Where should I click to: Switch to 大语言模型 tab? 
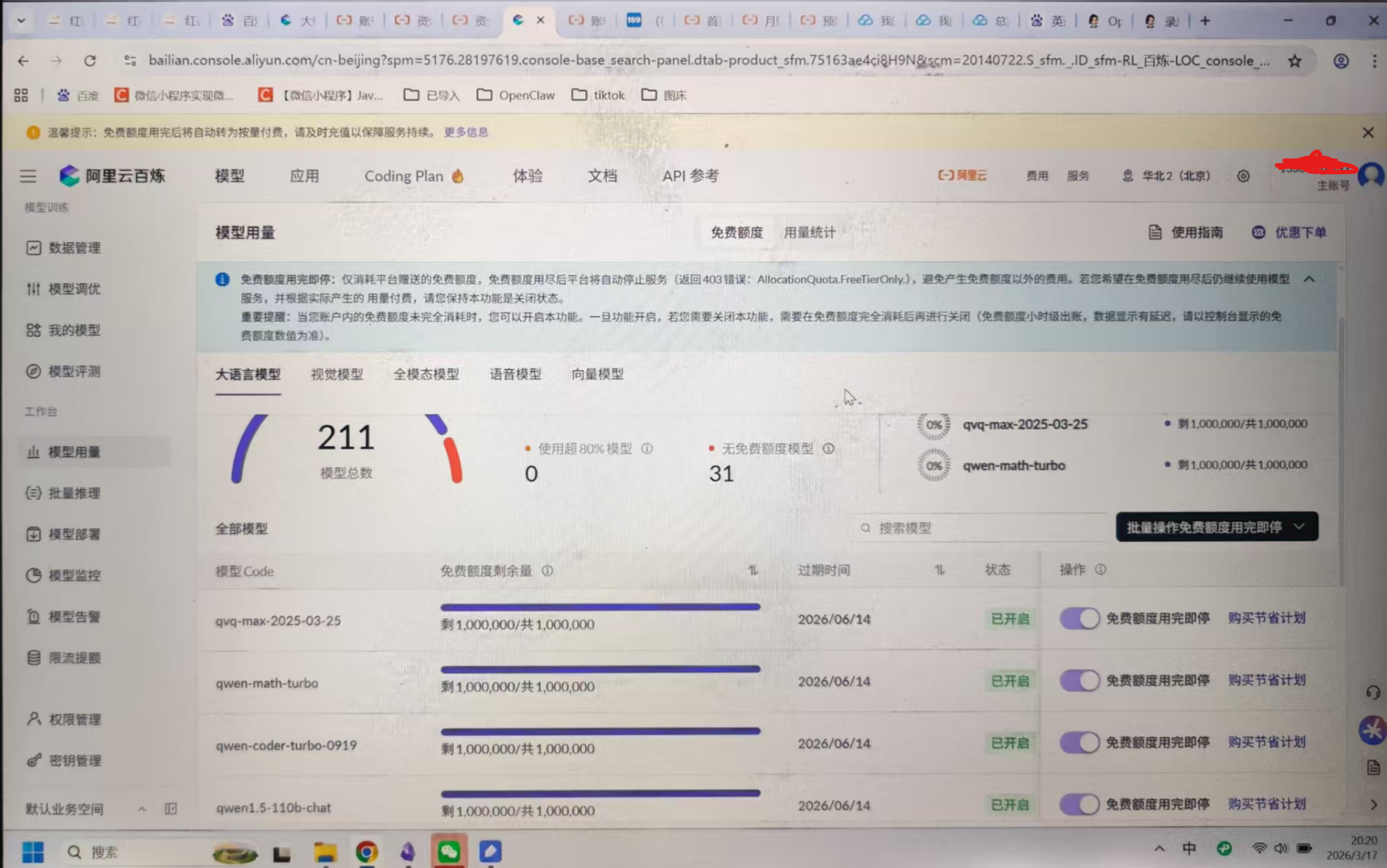click(248, 375)
